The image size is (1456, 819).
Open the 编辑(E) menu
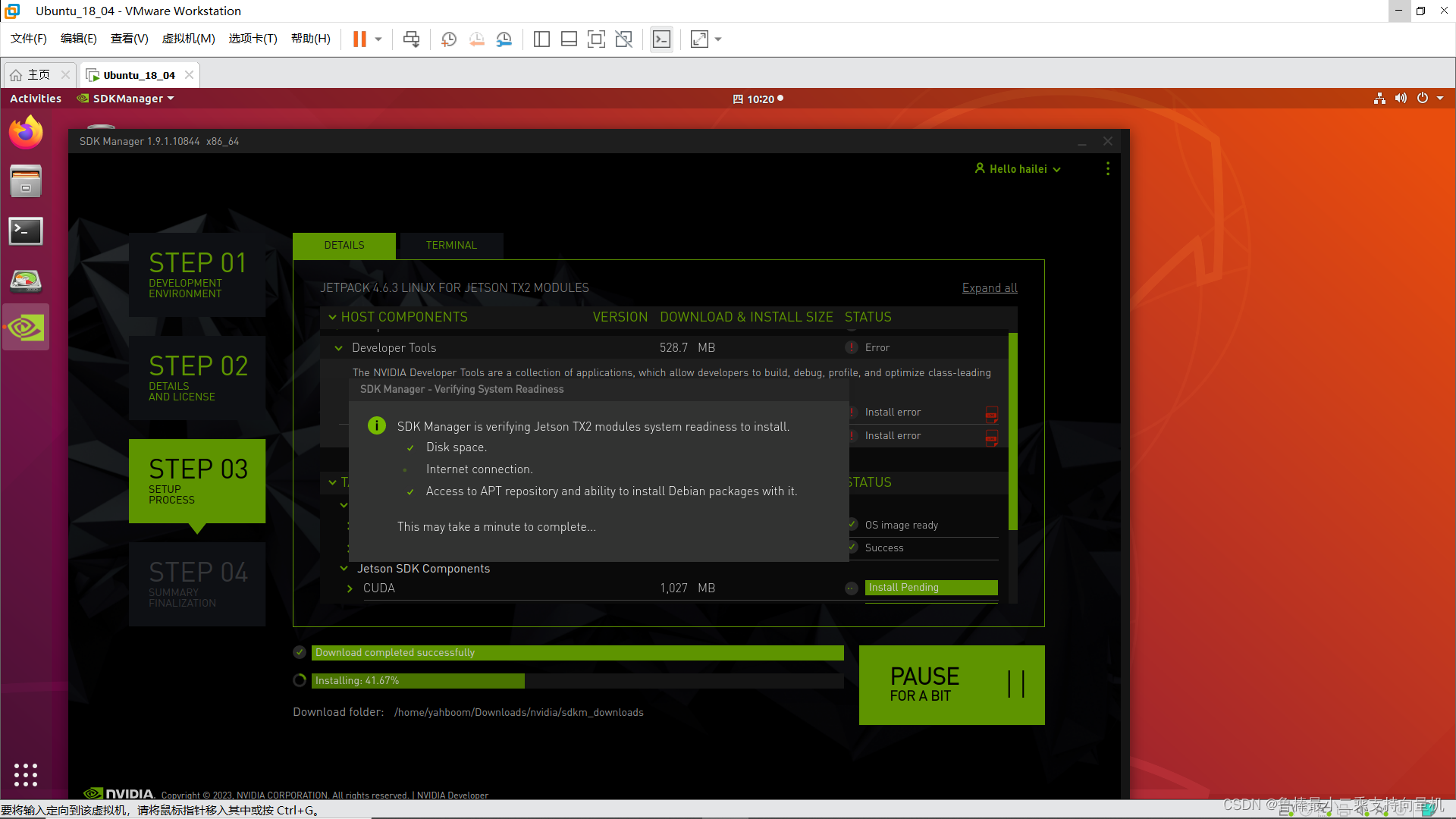[79, 39]
